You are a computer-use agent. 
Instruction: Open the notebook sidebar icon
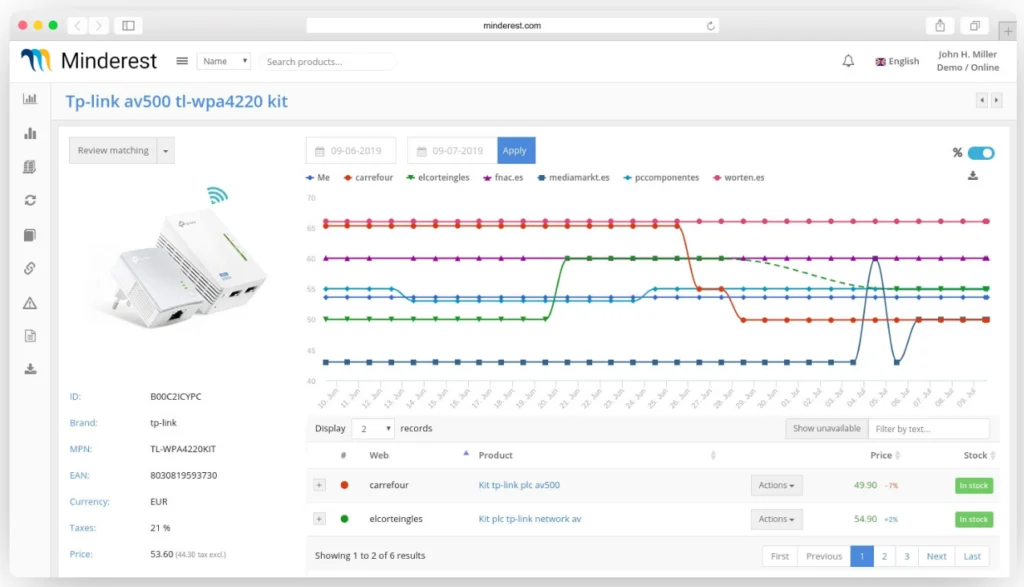point(30,235)
